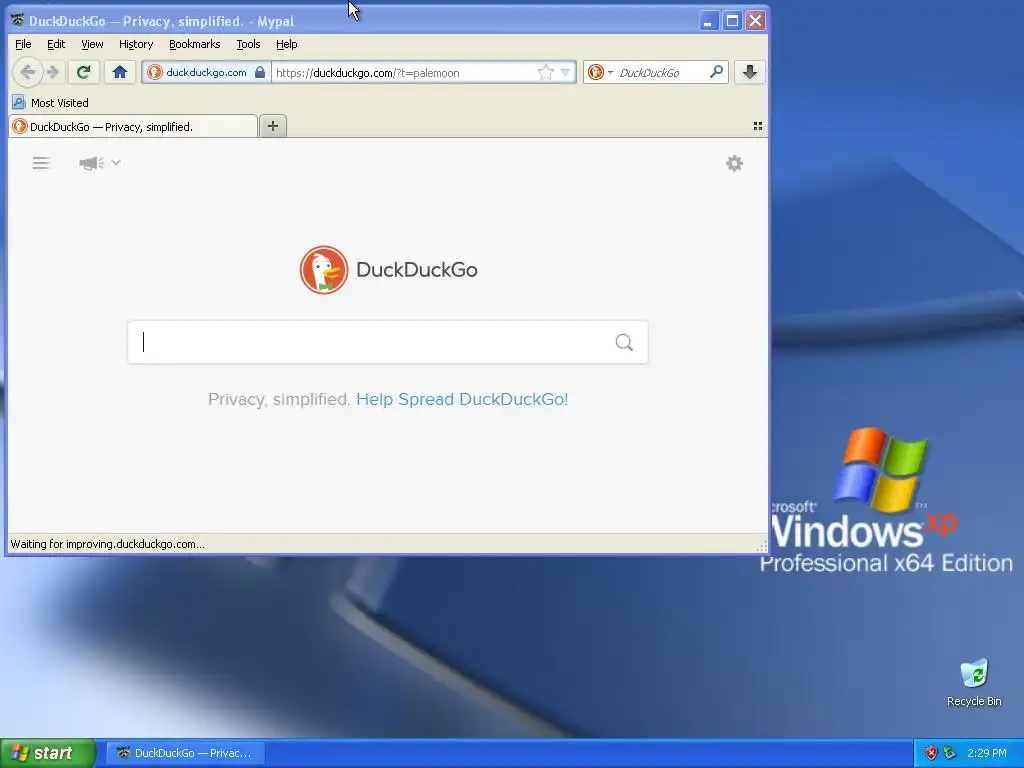The width and height of the screenshot is (1024, 768).
Task: Open the Help menu
Action: (287, 44)
